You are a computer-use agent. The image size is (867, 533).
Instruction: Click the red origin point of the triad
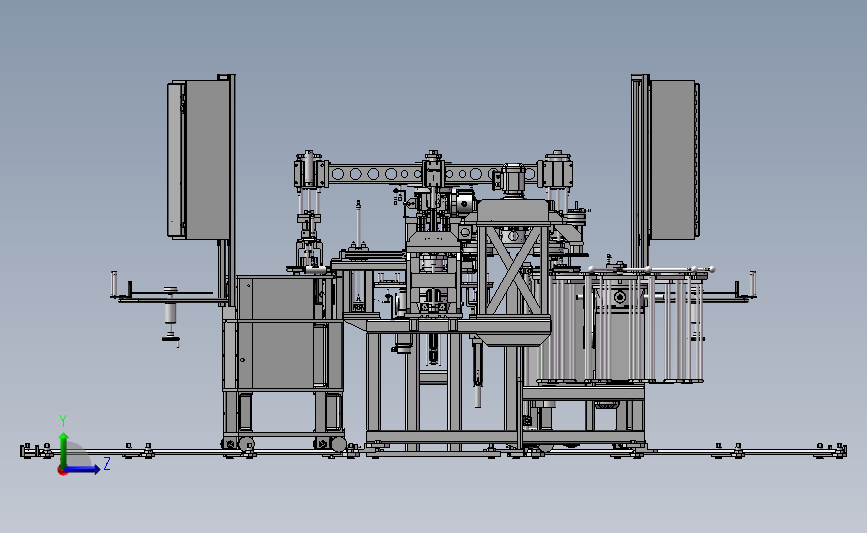(62, 471)
